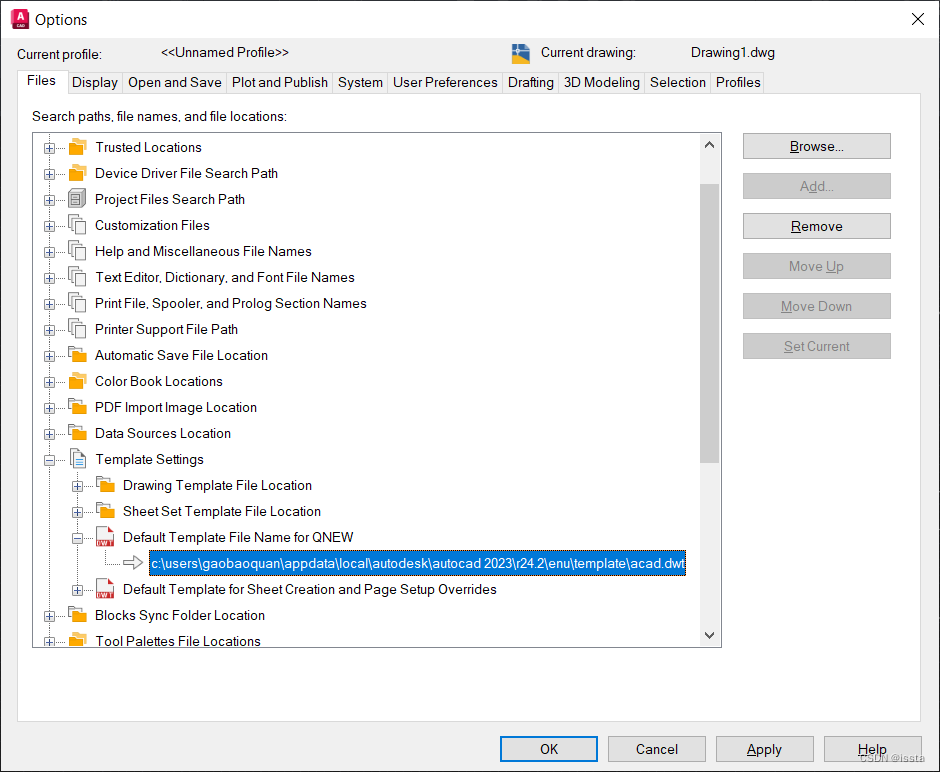Go to the Selection tab
Image resolution: width=940 pixels, height=772 pixels.
click(x=677, y=82)
